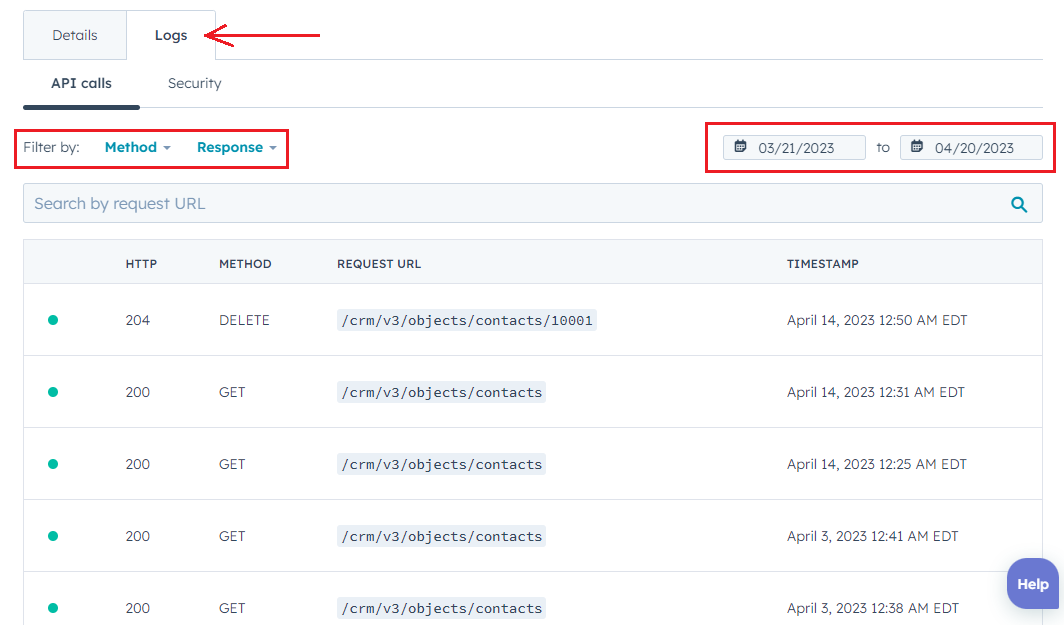This screenshot has width=1064, height=625.
Task: Open the Help chat button
Action: (1032, 584)
